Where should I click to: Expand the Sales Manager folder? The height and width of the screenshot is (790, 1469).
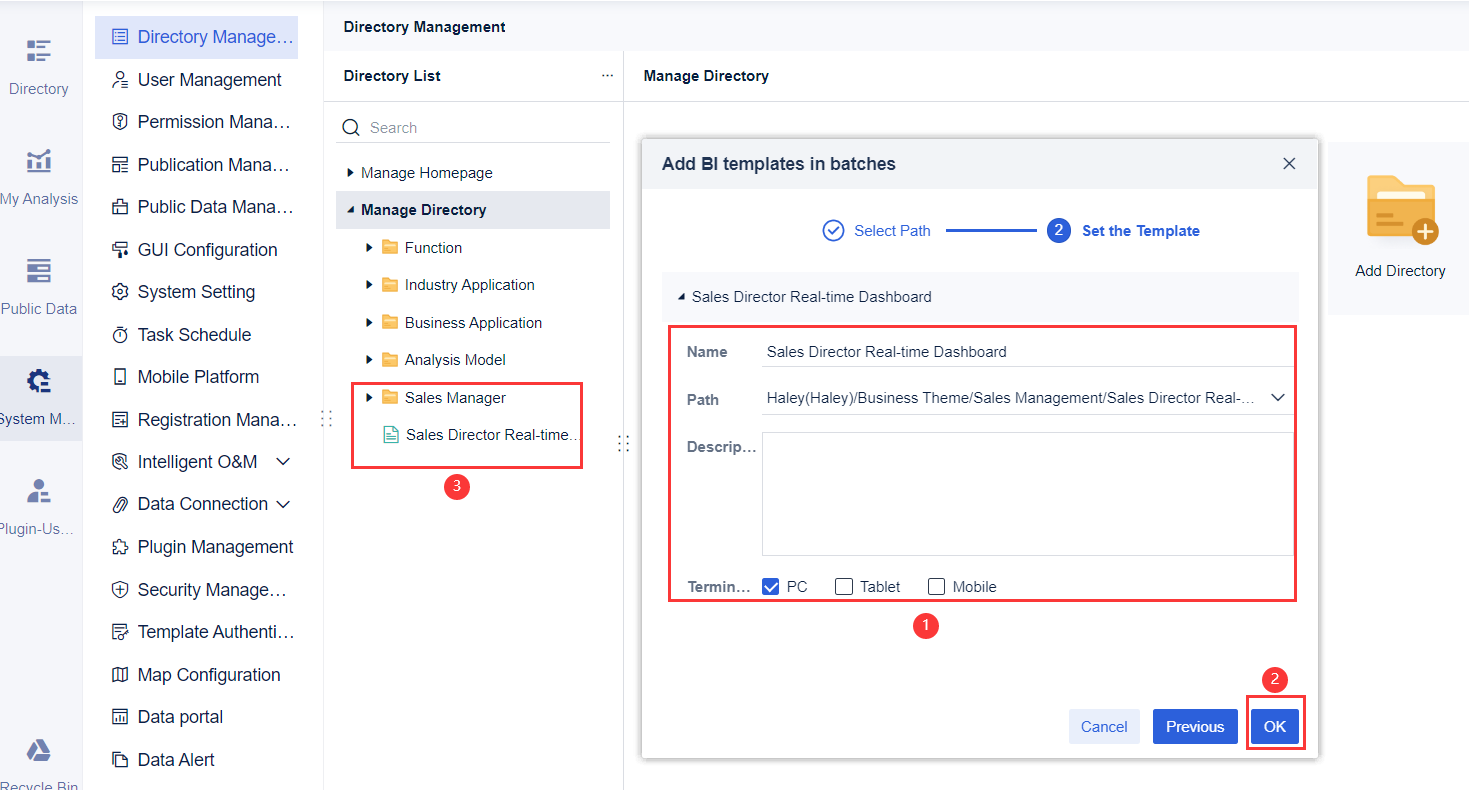click(x=368, y=397)
